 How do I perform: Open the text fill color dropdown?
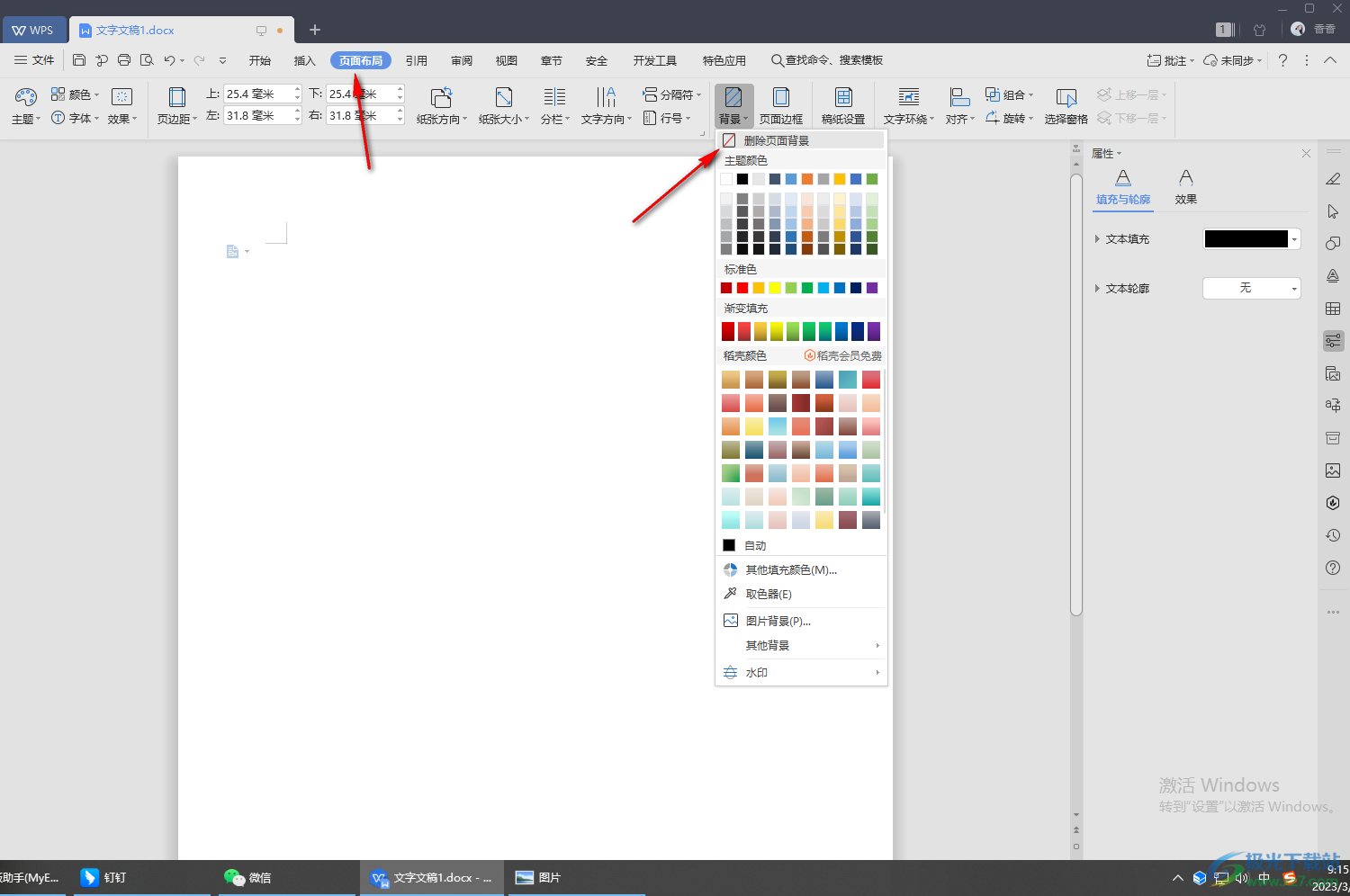pyautogui.click(x=1294, y=239)
